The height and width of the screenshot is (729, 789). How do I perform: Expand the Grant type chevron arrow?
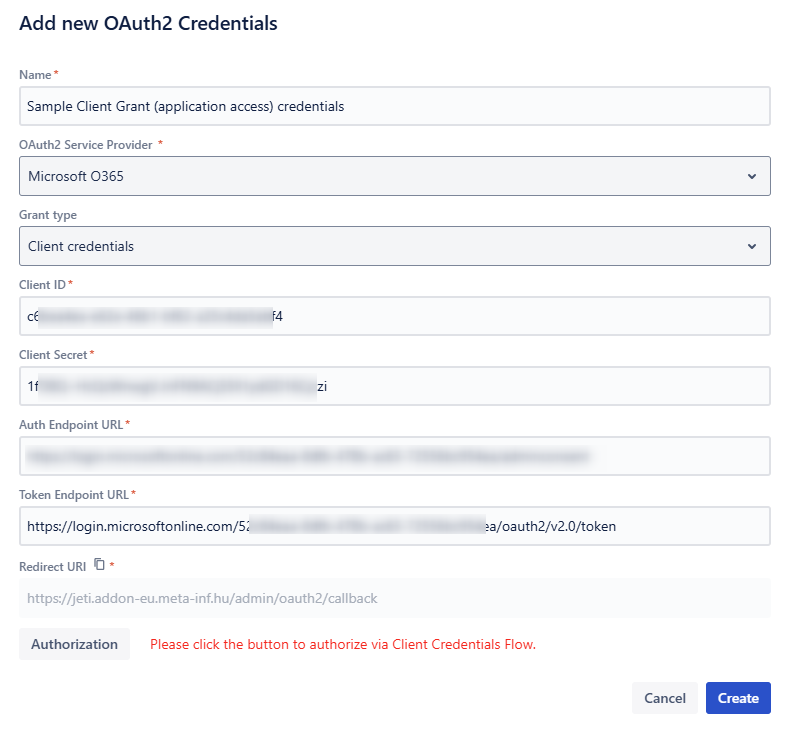[751, 246]
